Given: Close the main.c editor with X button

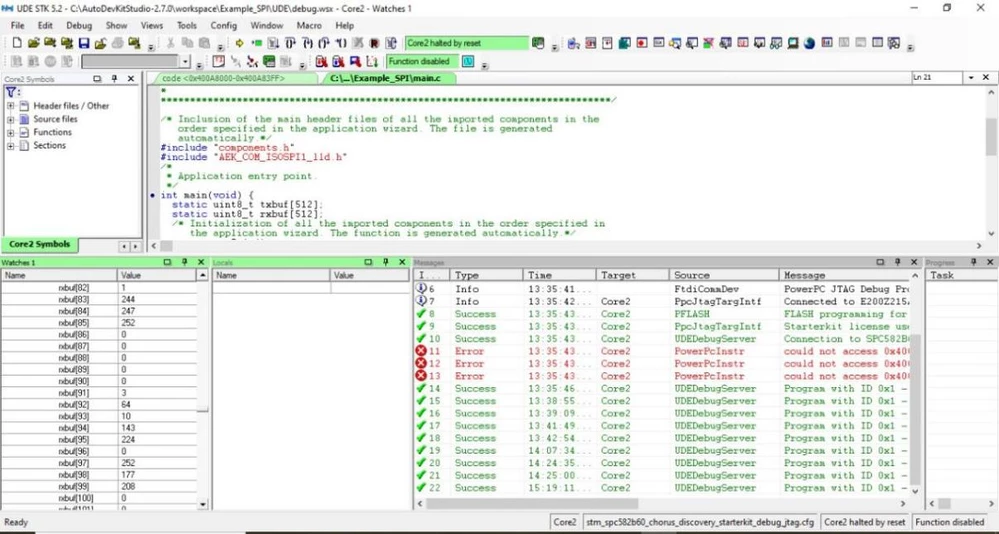Looking at the screenshot, I should (986, 78).
